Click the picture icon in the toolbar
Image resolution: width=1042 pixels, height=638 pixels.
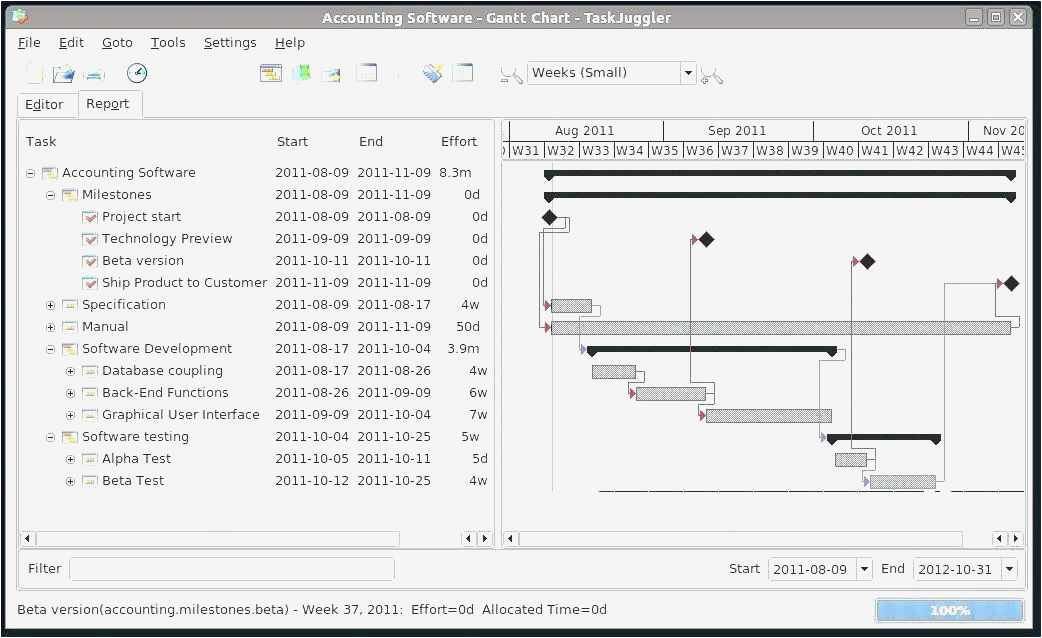pyautogui.click(x=332, y=74)
